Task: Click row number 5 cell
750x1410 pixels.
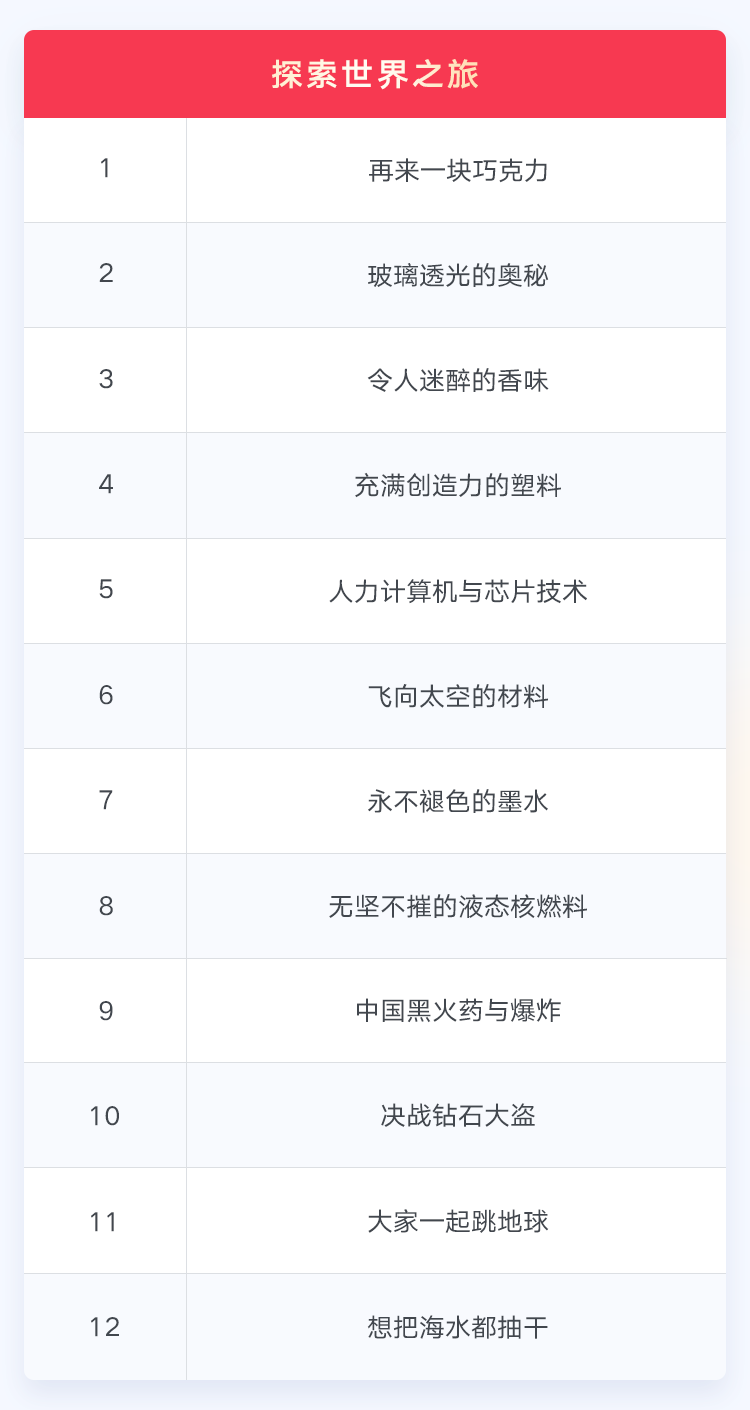Action: pyautogui.click(x=105, y=590)
